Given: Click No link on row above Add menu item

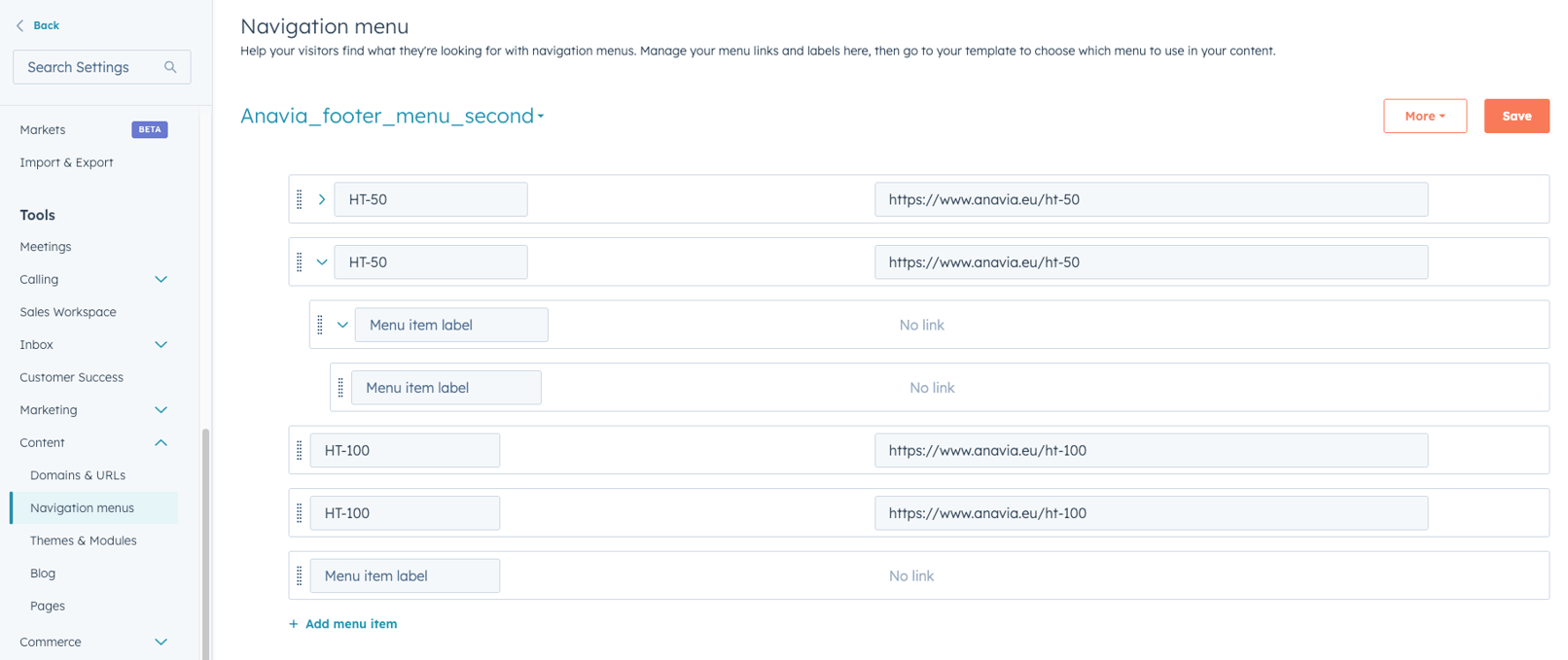Looking at the screenshot, I should point(911,575).
